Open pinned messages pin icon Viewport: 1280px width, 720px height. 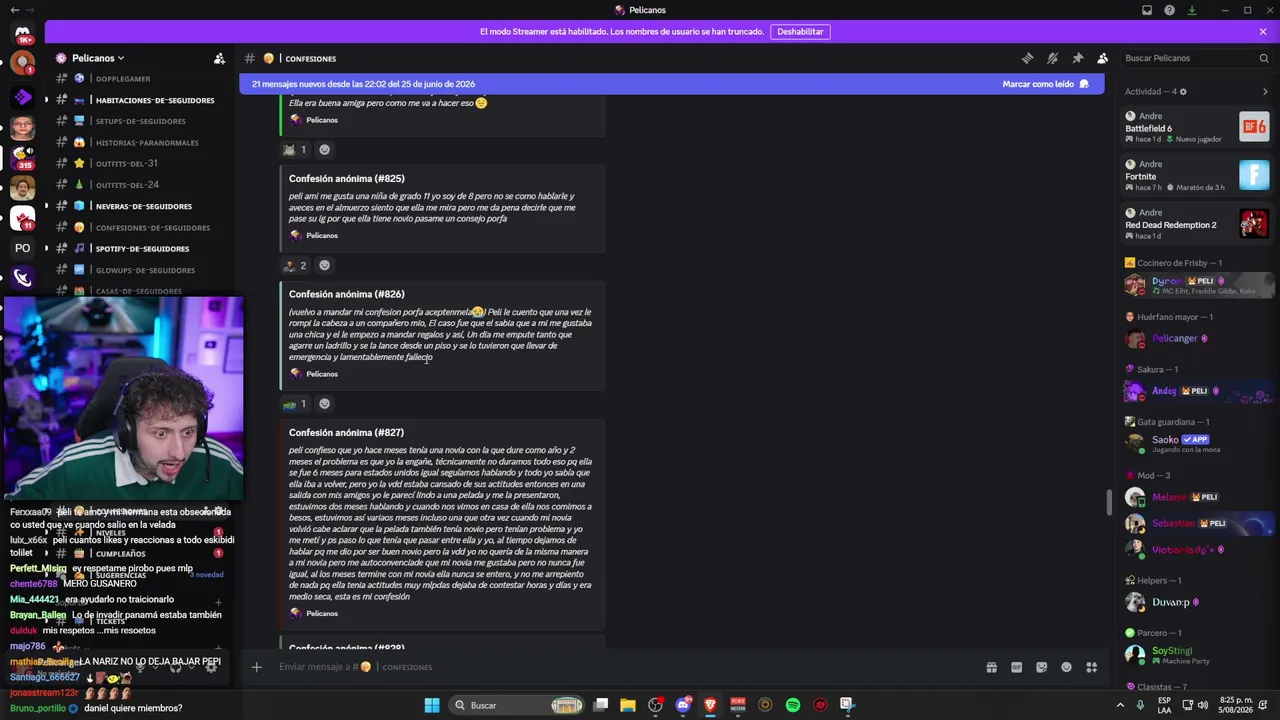click(x=1077, y=58)
